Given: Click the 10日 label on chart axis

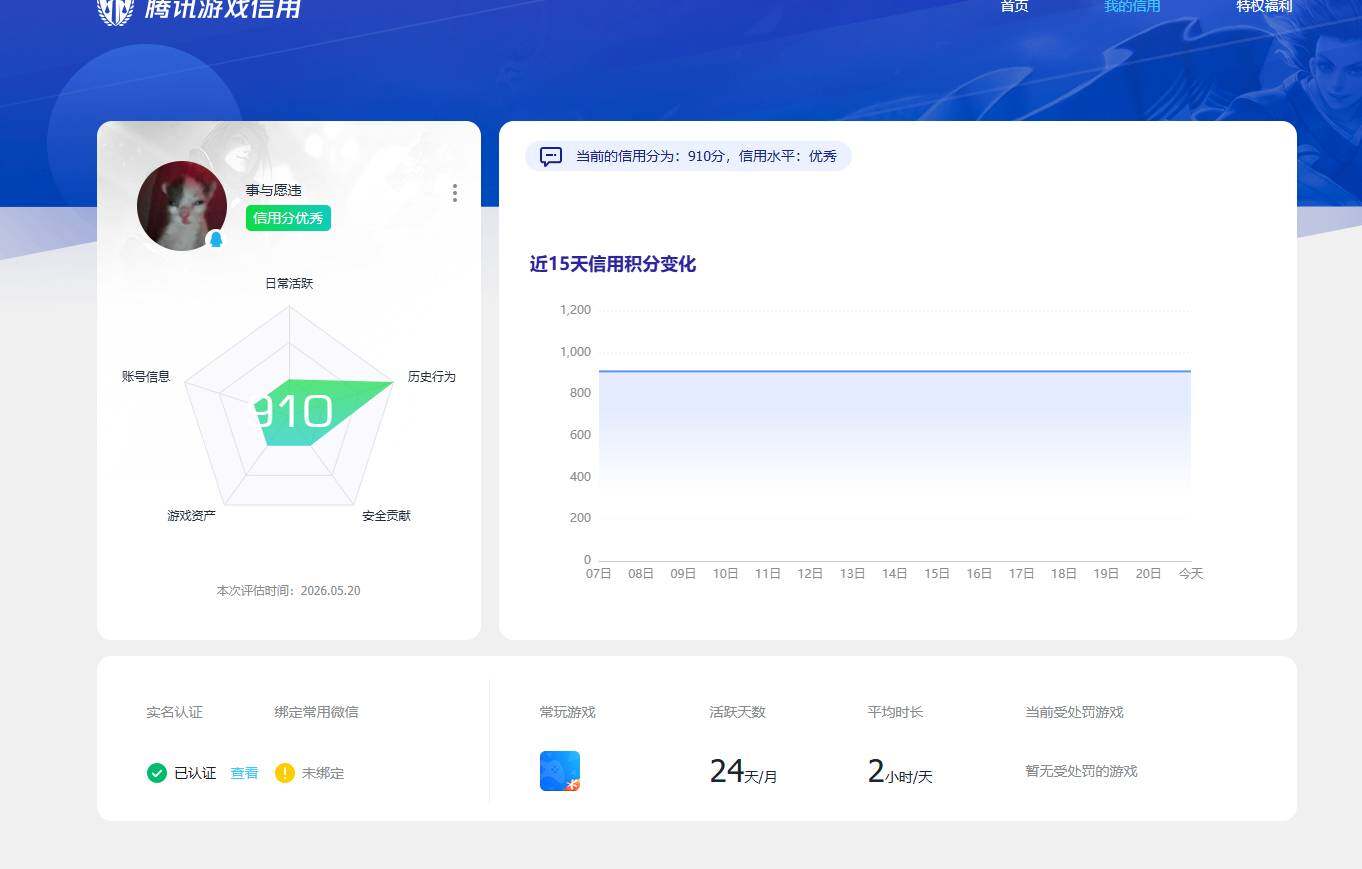Looking at the screenshot, I should [x=725, y=574].
